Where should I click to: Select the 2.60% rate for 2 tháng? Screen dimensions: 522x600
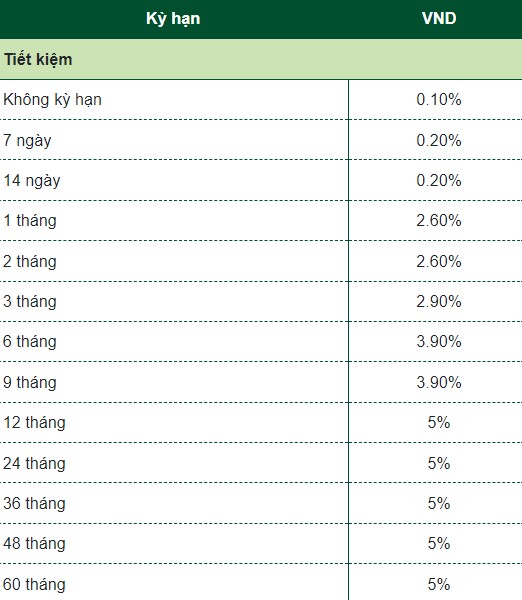point(439,261)
